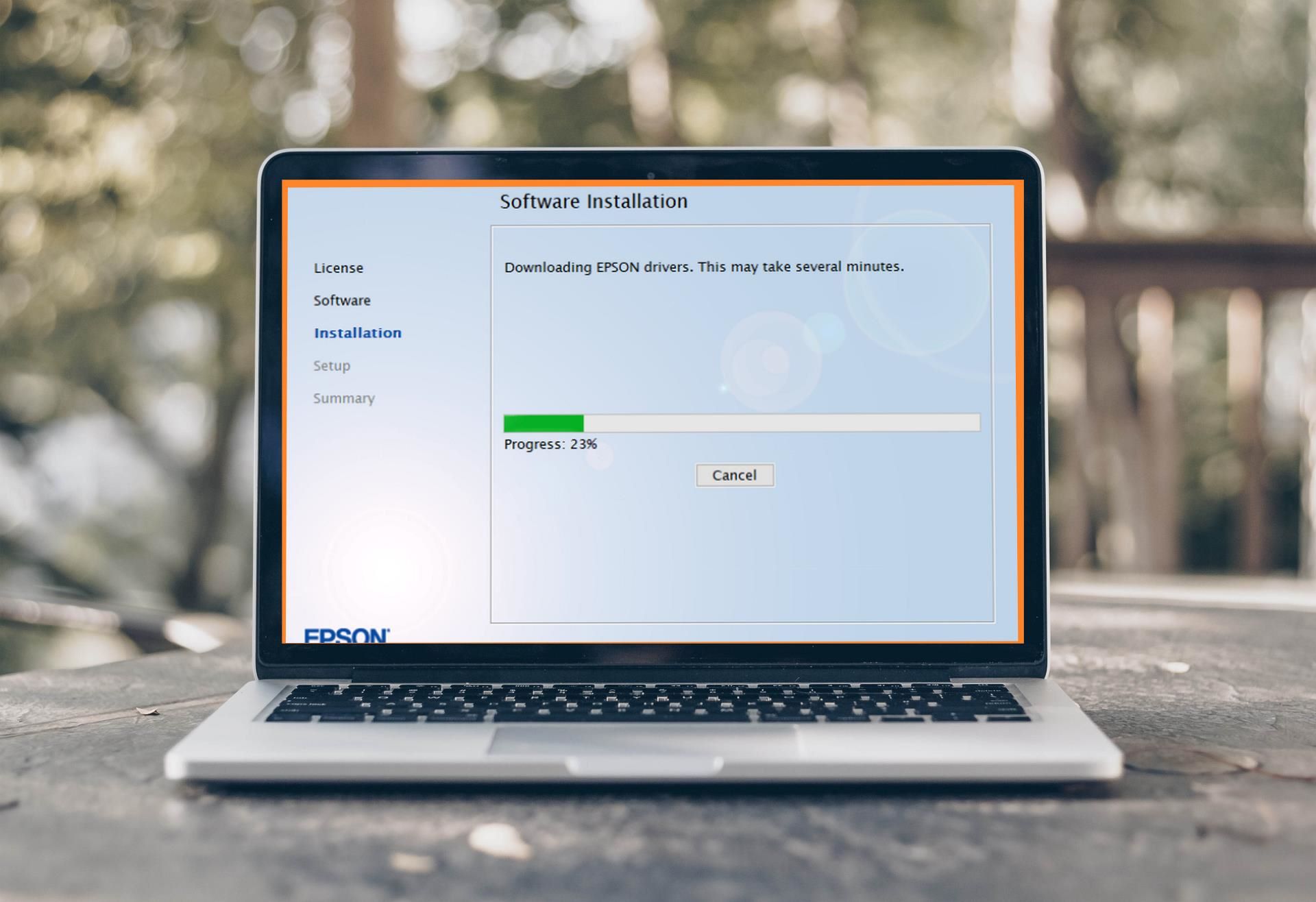Screen dimensions: 1316x902
Task: Click the Summary step in sidebar
Action: [345, 398]
